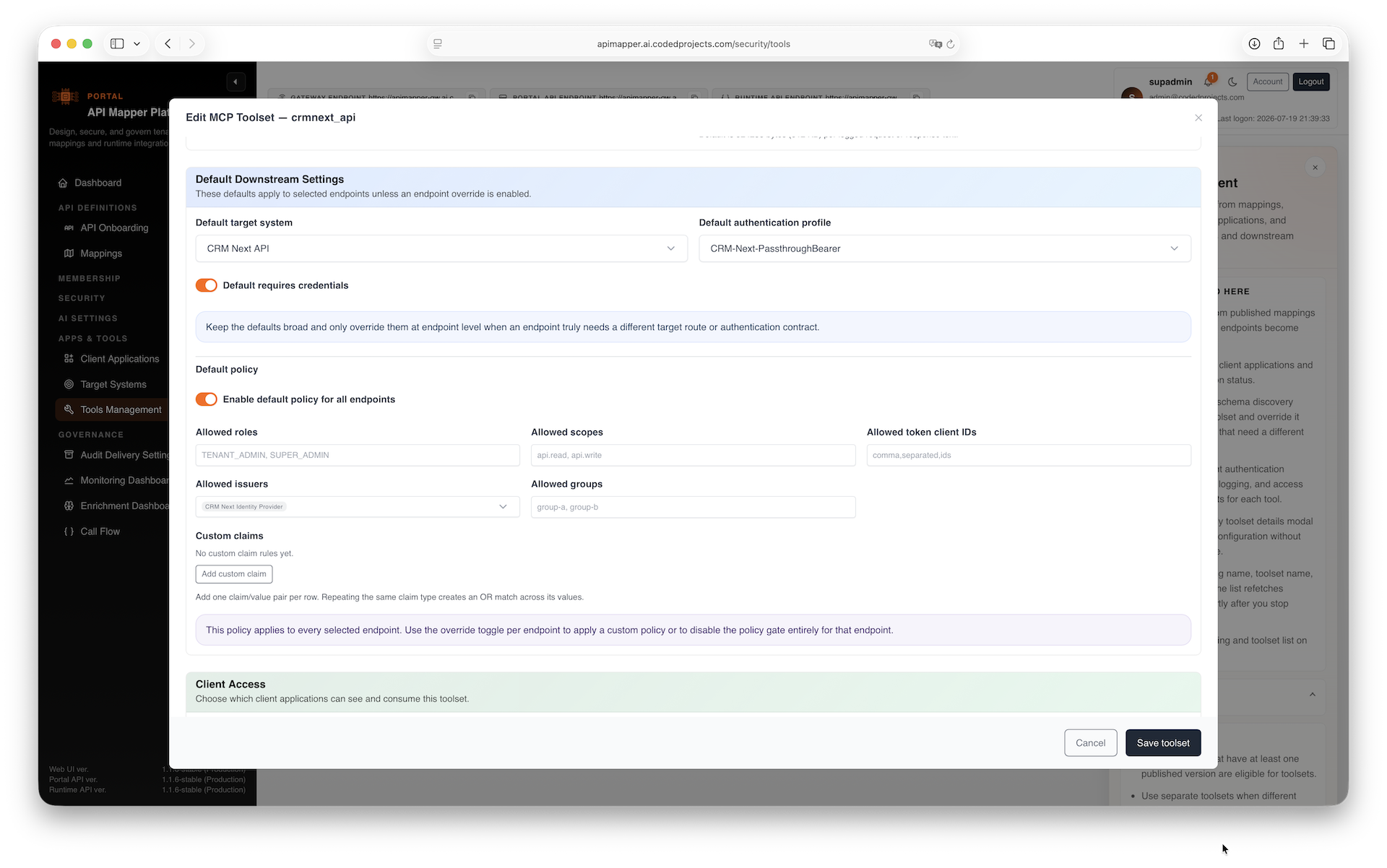Open Safari tab group dropdown chevron

(137, 44)
